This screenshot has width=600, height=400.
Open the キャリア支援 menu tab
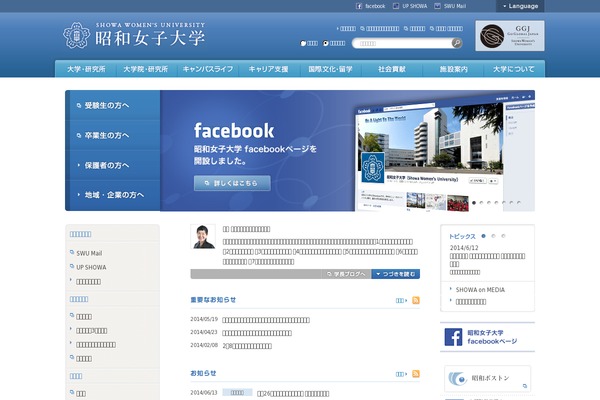[269, 69]
